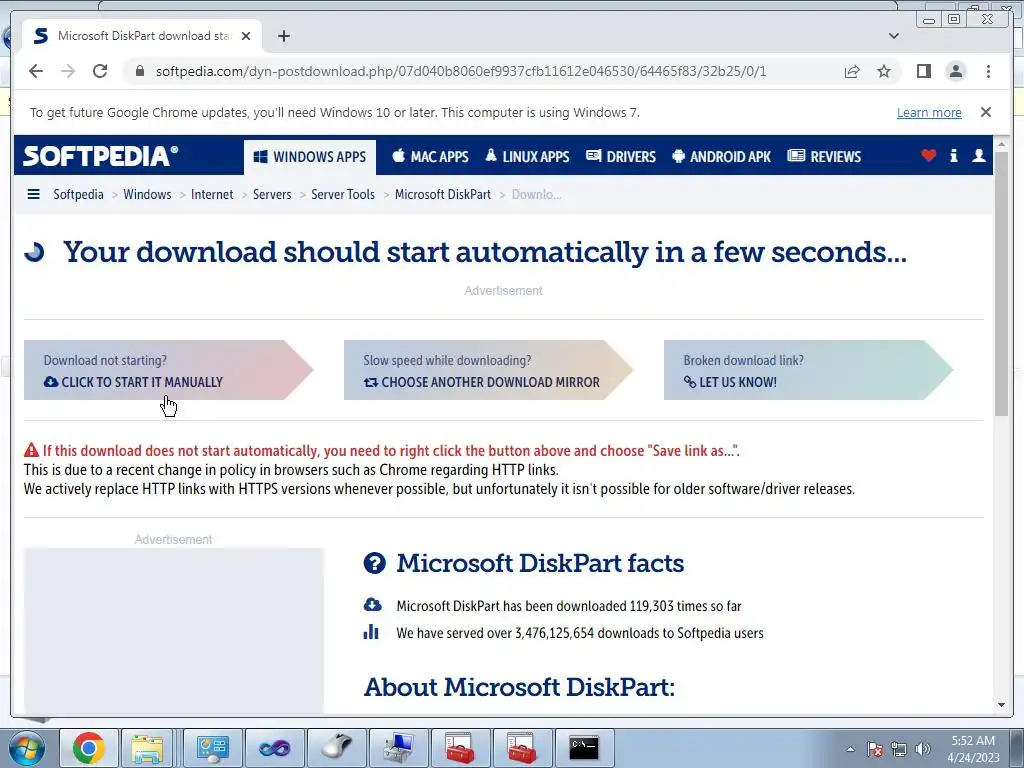Viewport: 1024px width, 768px height.
Task: Open the Windows Start button
Action: (x=26, y=748)
